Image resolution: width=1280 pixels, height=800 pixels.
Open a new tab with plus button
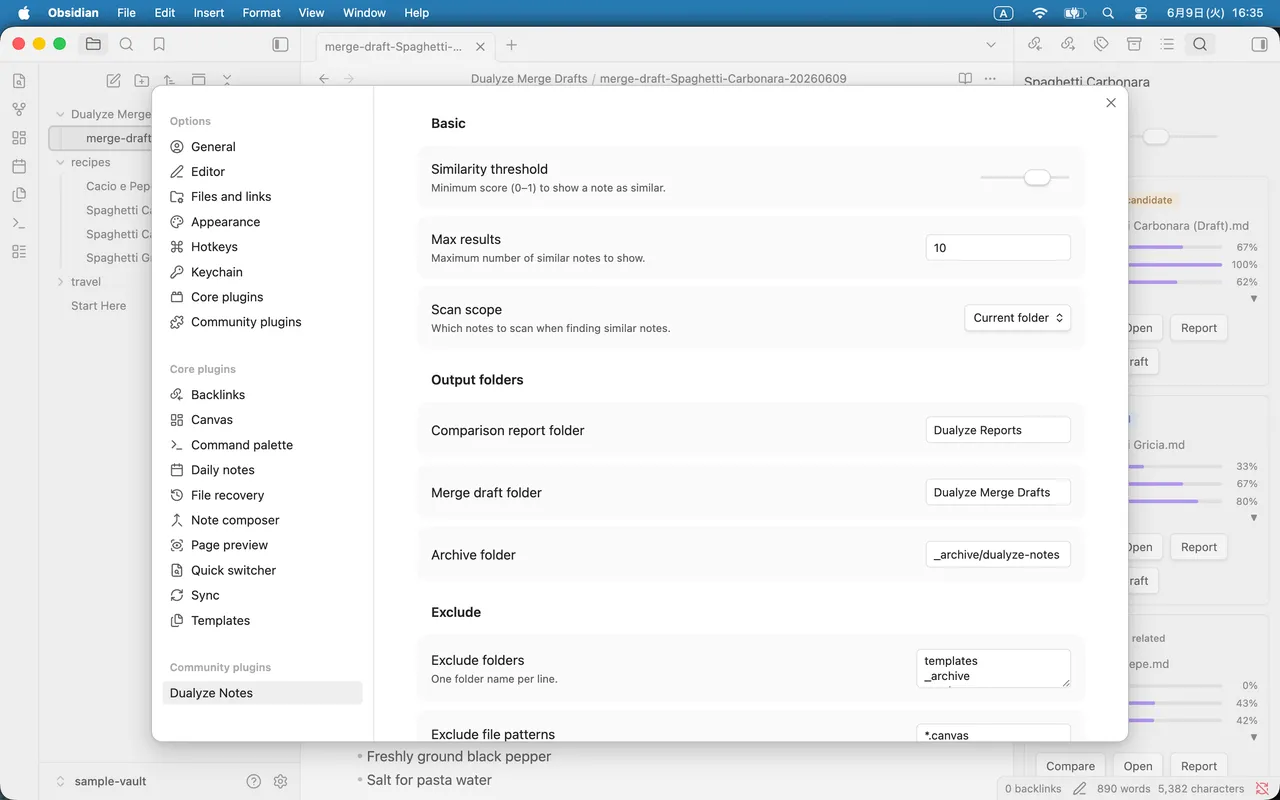tap(511, 45)
